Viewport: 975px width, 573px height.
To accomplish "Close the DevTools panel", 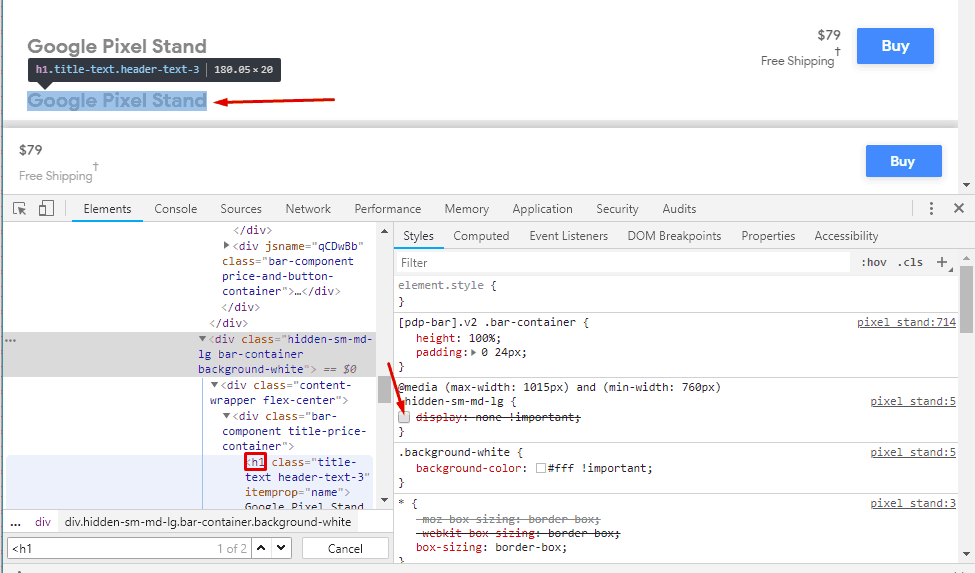I will (x=959, y=209).
